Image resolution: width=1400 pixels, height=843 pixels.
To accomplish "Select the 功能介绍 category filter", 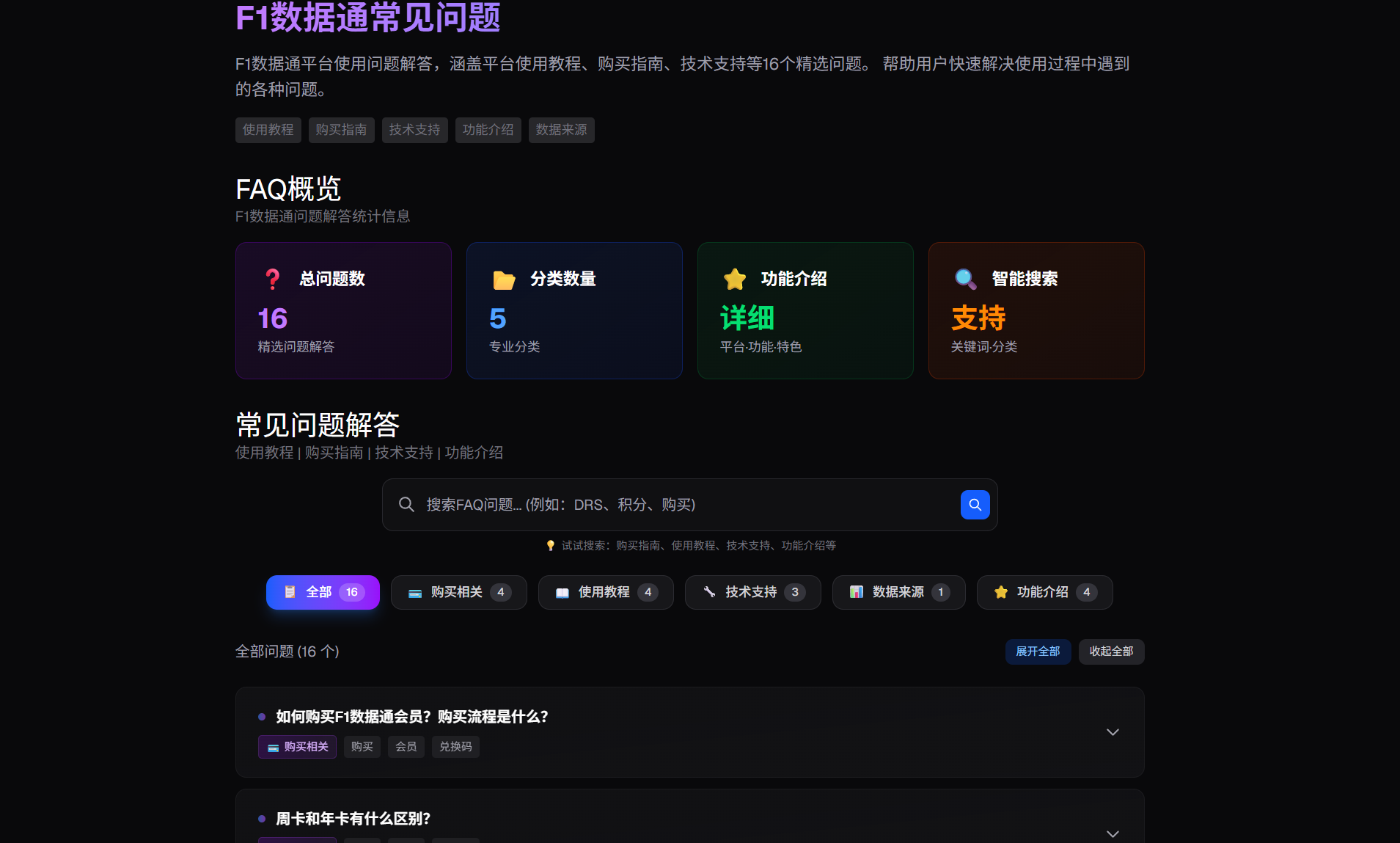I will tap(1044, 592).
